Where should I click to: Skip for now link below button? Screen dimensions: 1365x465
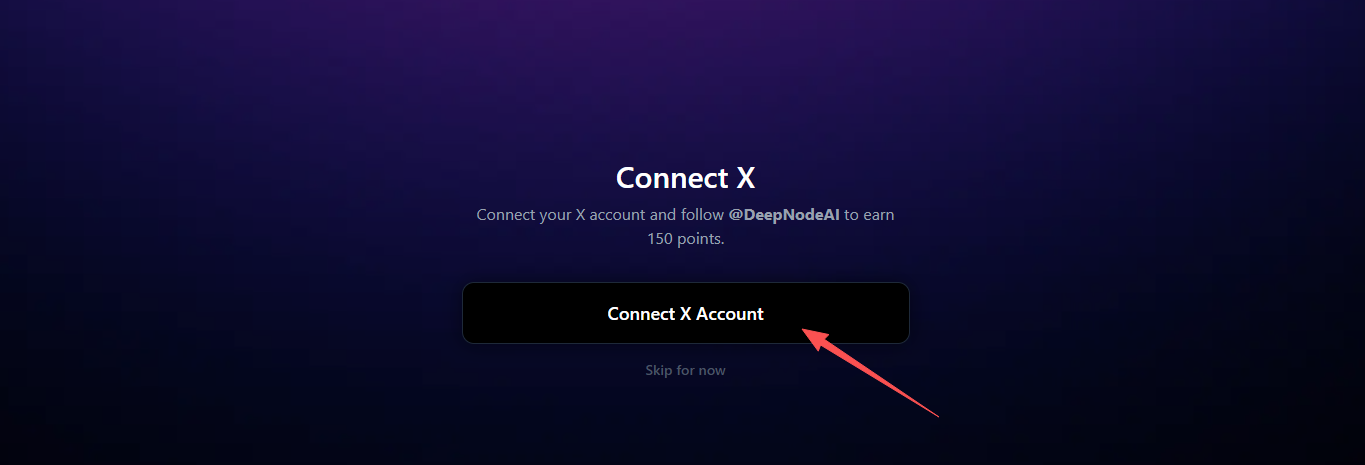(685, 370)
